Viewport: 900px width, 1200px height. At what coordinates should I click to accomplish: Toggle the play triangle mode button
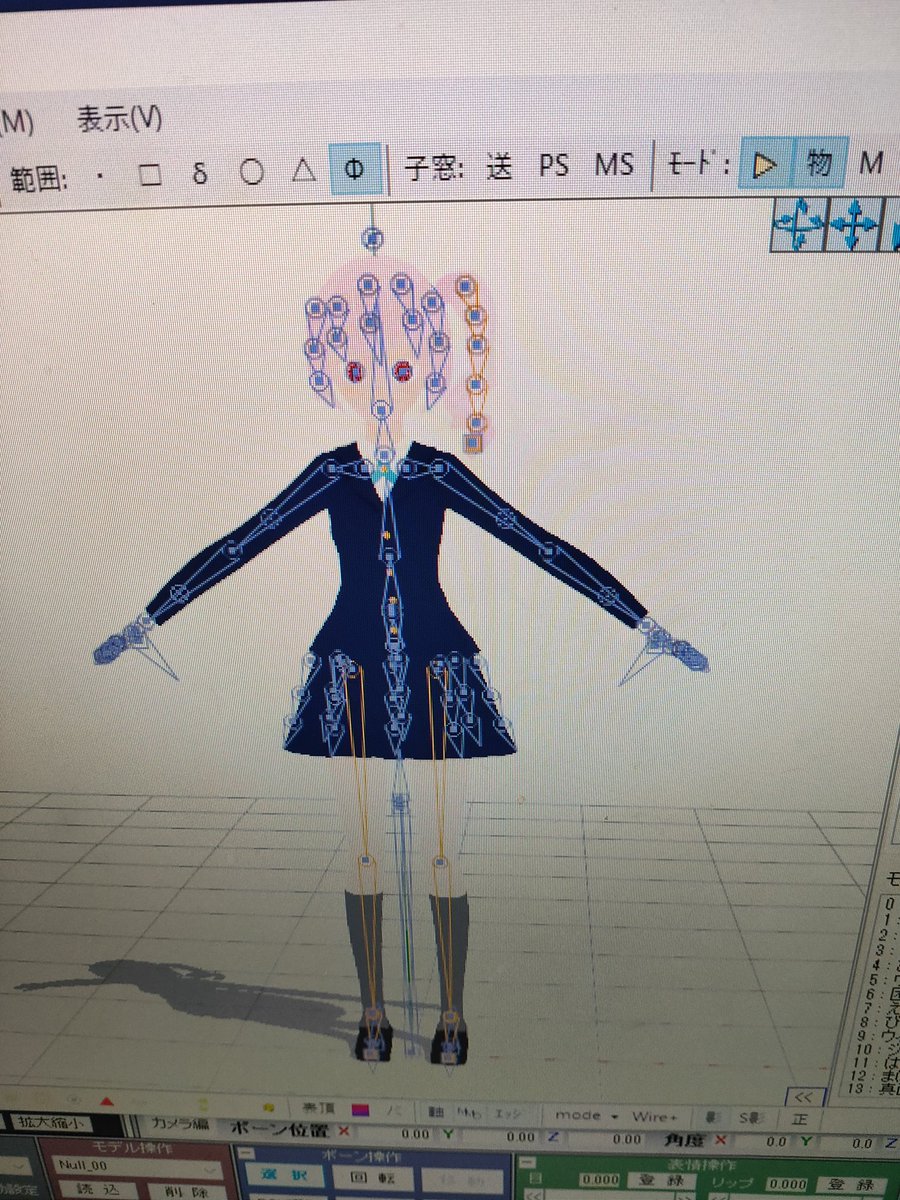coord(766,163)
